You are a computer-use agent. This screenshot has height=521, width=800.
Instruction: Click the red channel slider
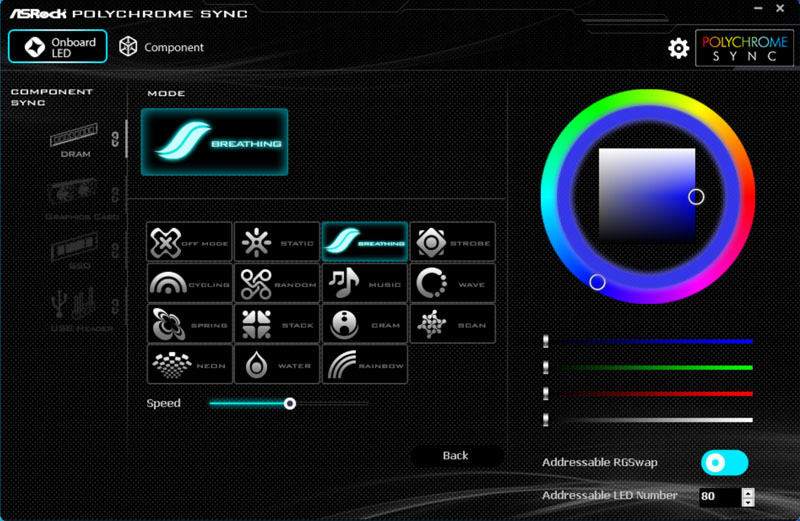click(649, 393)
